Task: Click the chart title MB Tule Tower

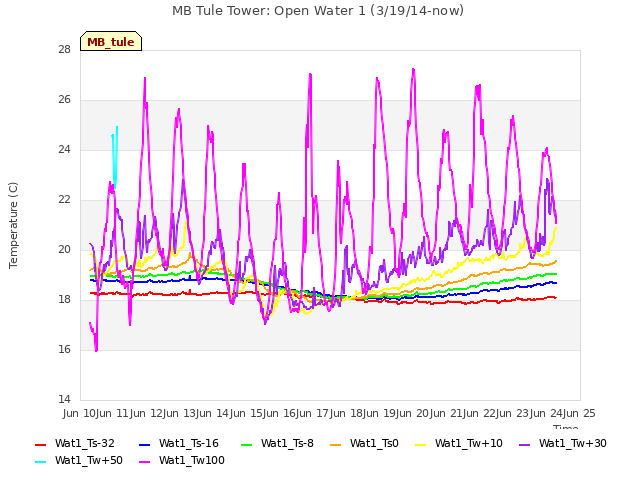Action: click(318, 11)
